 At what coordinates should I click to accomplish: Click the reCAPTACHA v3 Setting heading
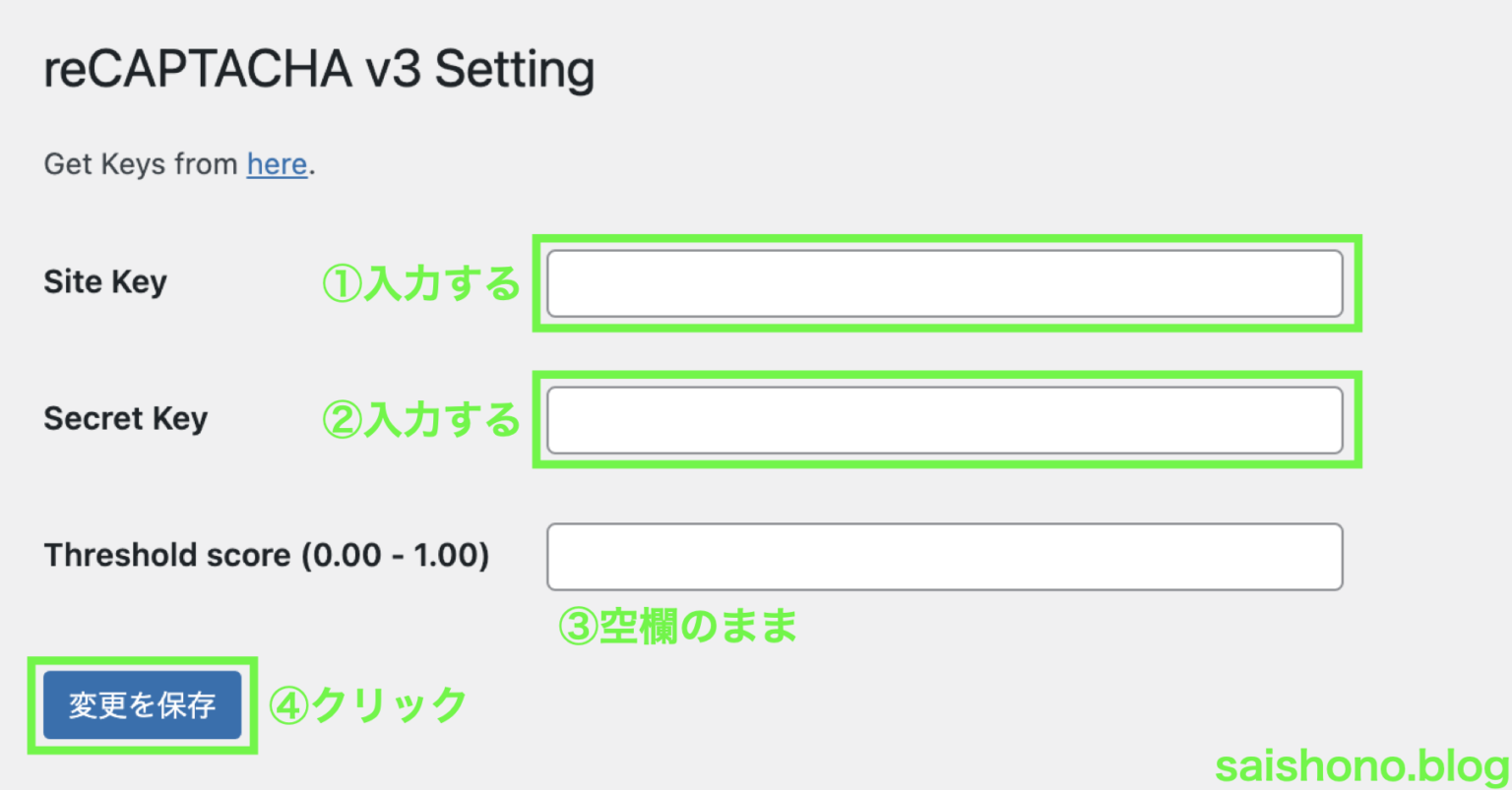point(319,68)
